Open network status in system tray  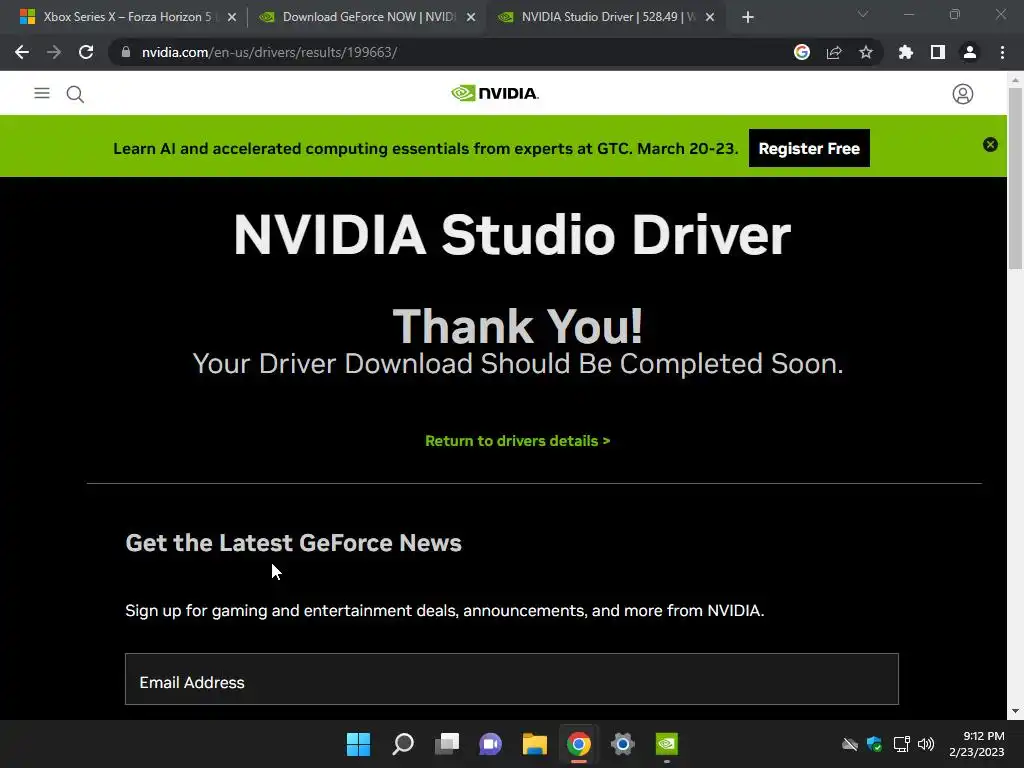tap(901, 744)
